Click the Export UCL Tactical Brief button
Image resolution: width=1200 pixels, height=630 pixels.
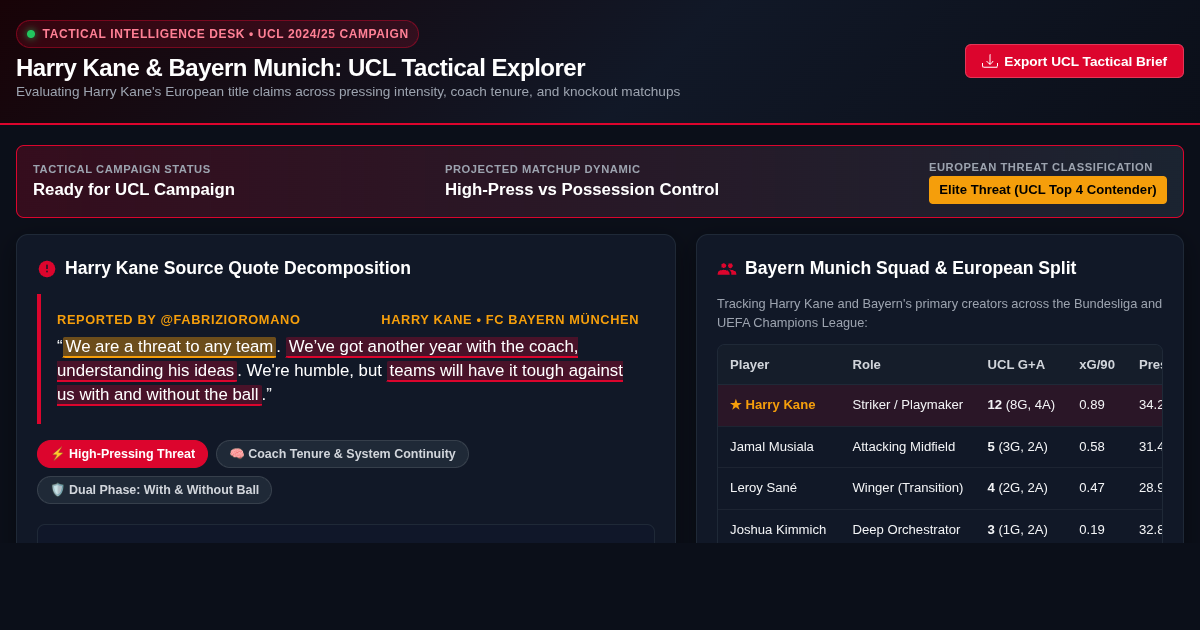tap(1074, 61)
